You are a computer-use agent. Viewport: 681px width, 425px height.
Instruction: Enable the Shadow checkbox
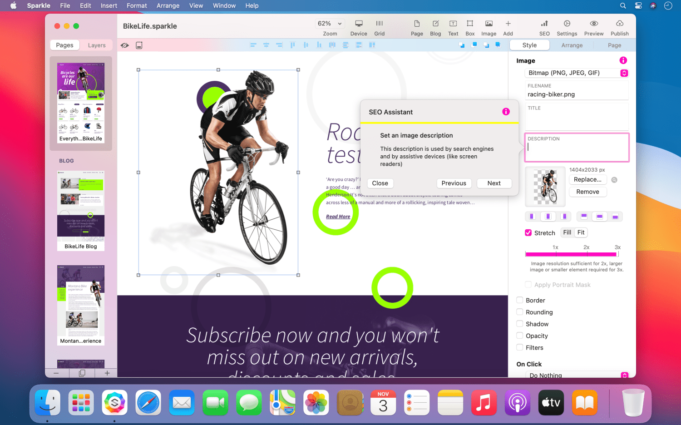point(519,323)
